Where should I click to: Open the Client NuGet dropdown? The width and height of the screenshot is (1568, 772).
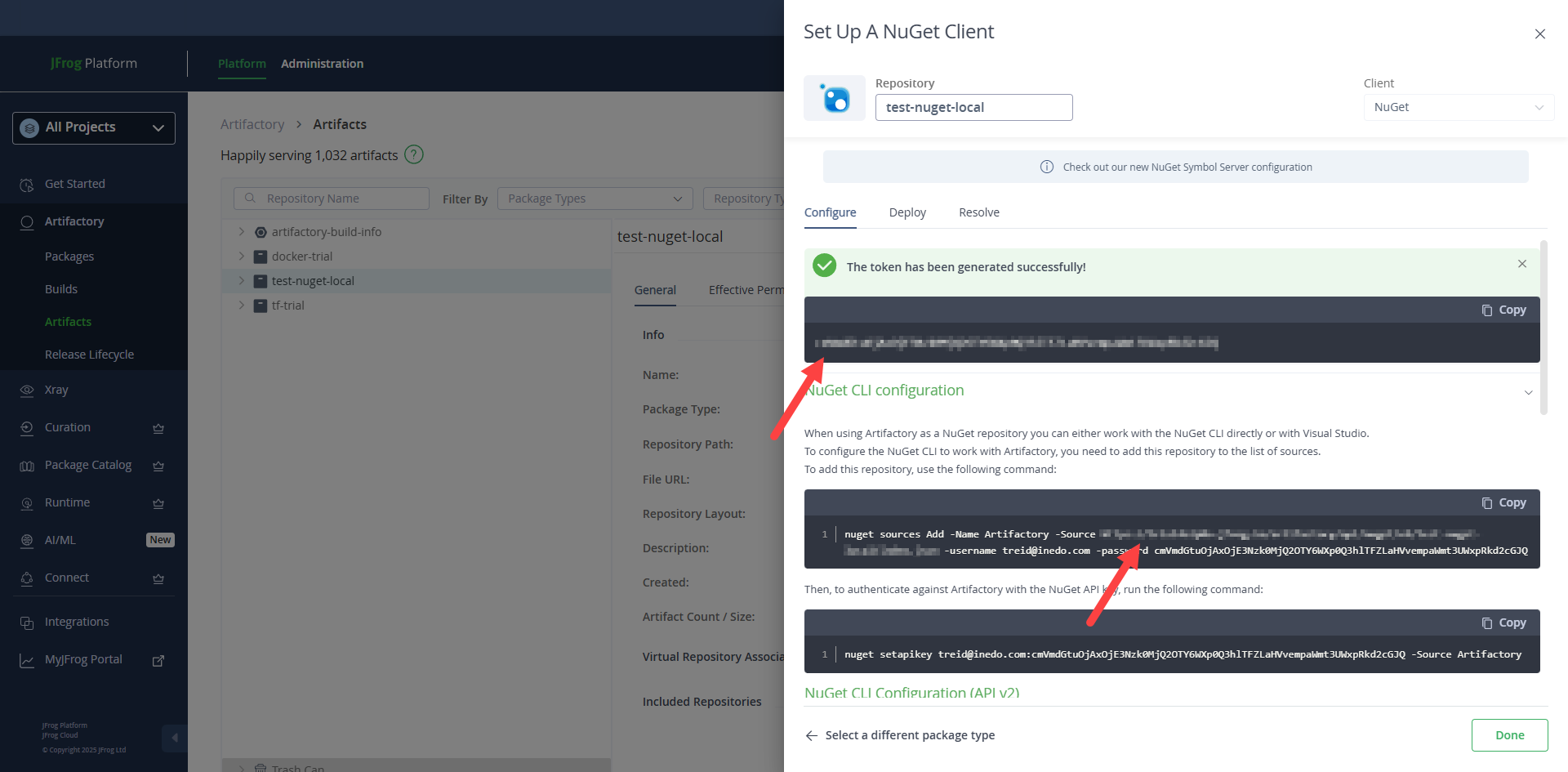click(1459, 107)
